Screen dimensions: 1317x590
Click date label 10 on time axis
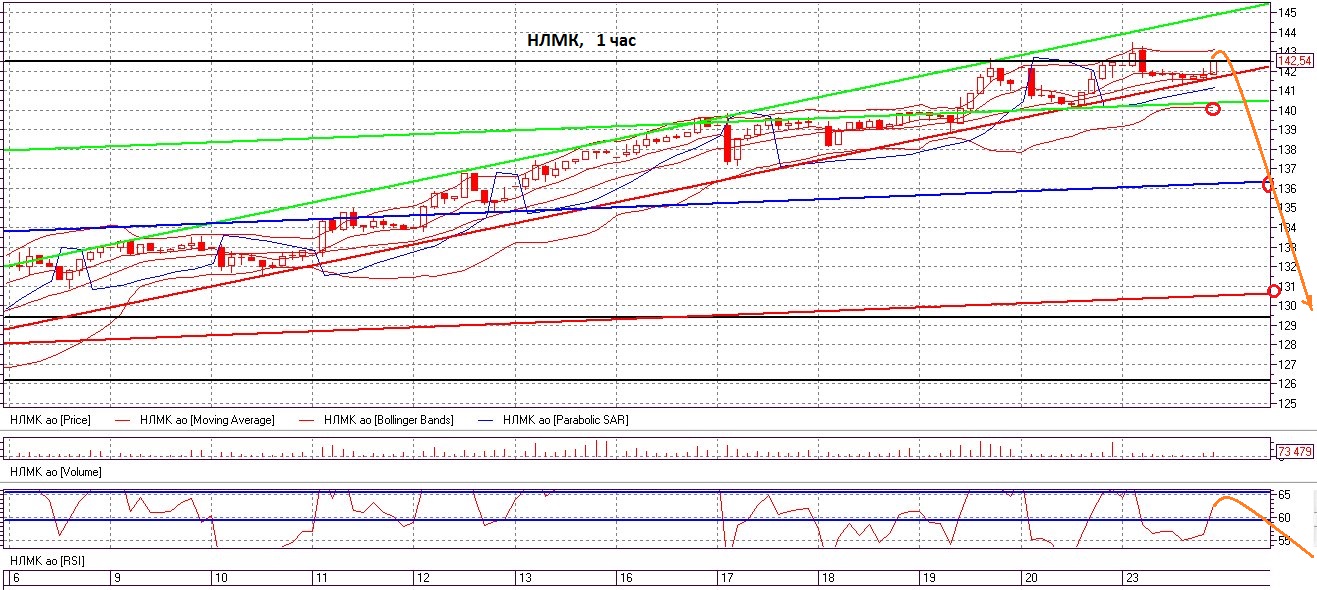pos(220,579)
